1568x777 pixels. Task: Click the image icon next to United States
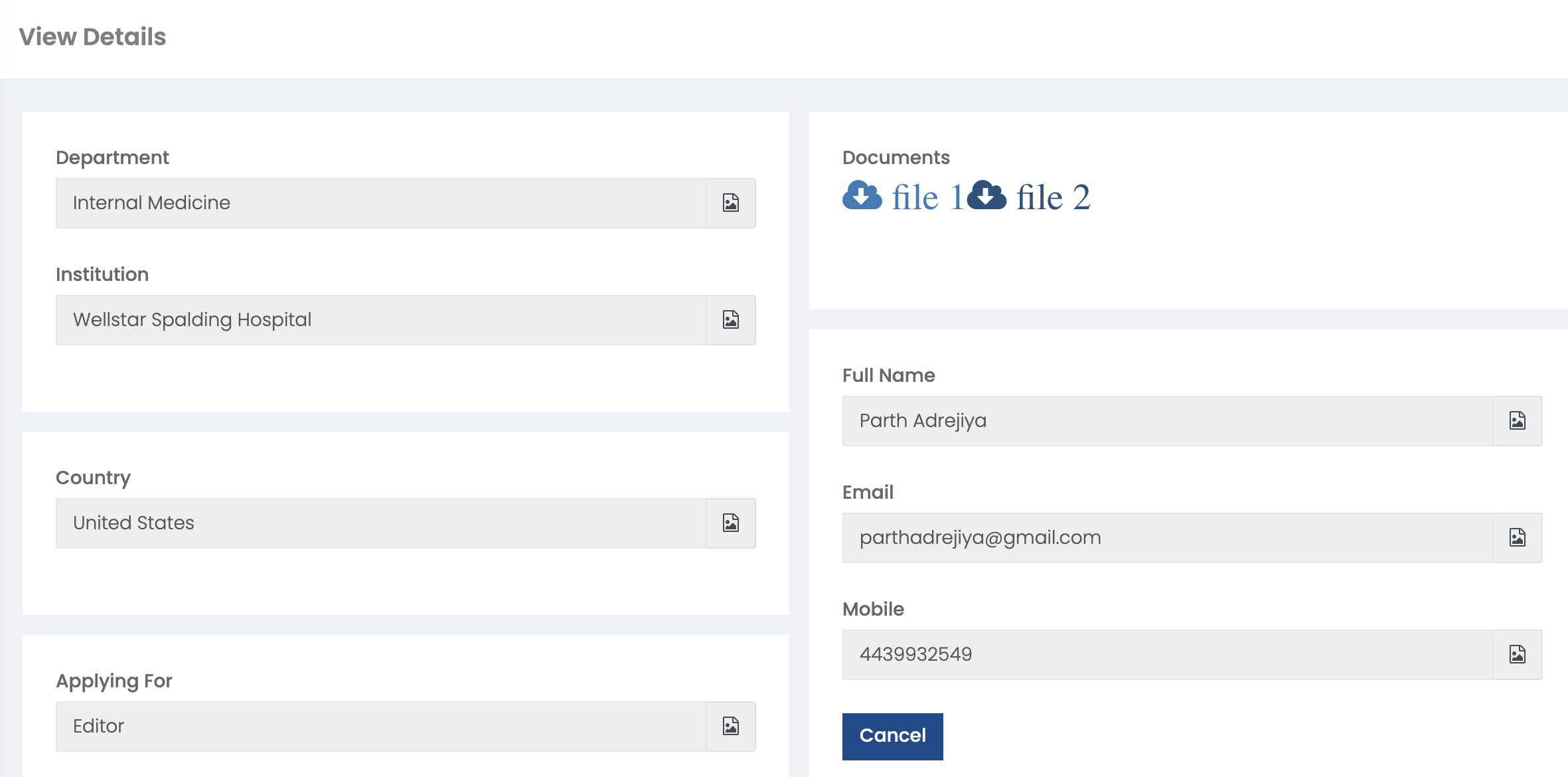coord(730,523)
